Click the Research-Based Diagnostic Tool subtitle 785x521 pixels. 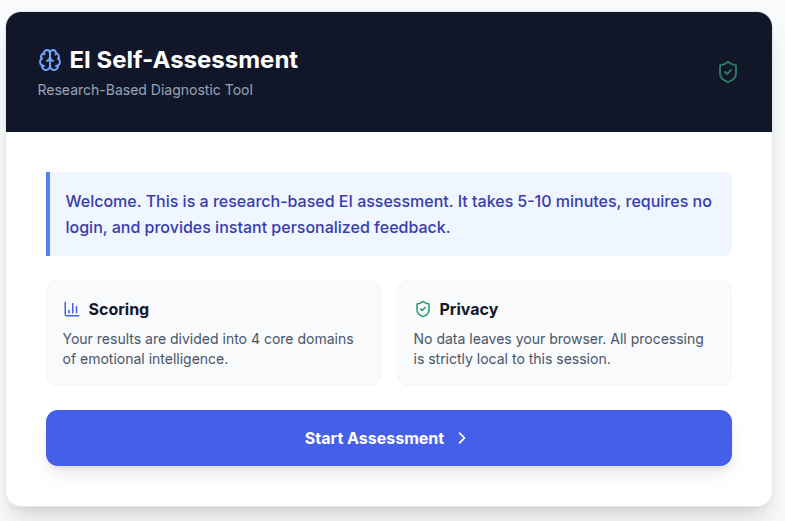[145, 90]
